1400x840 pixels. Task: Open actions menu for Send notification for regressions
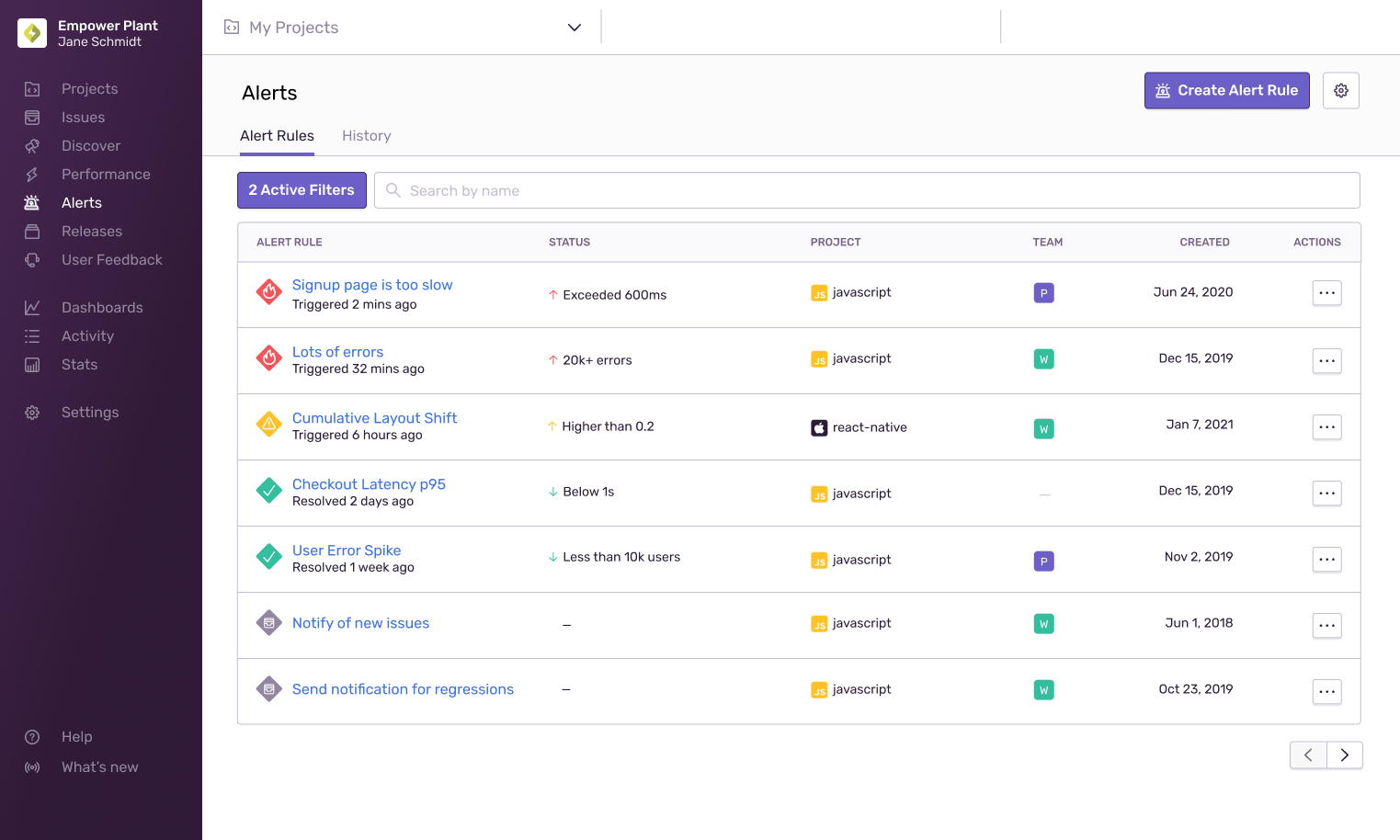pyautogui.click(x=1326, y=692)
